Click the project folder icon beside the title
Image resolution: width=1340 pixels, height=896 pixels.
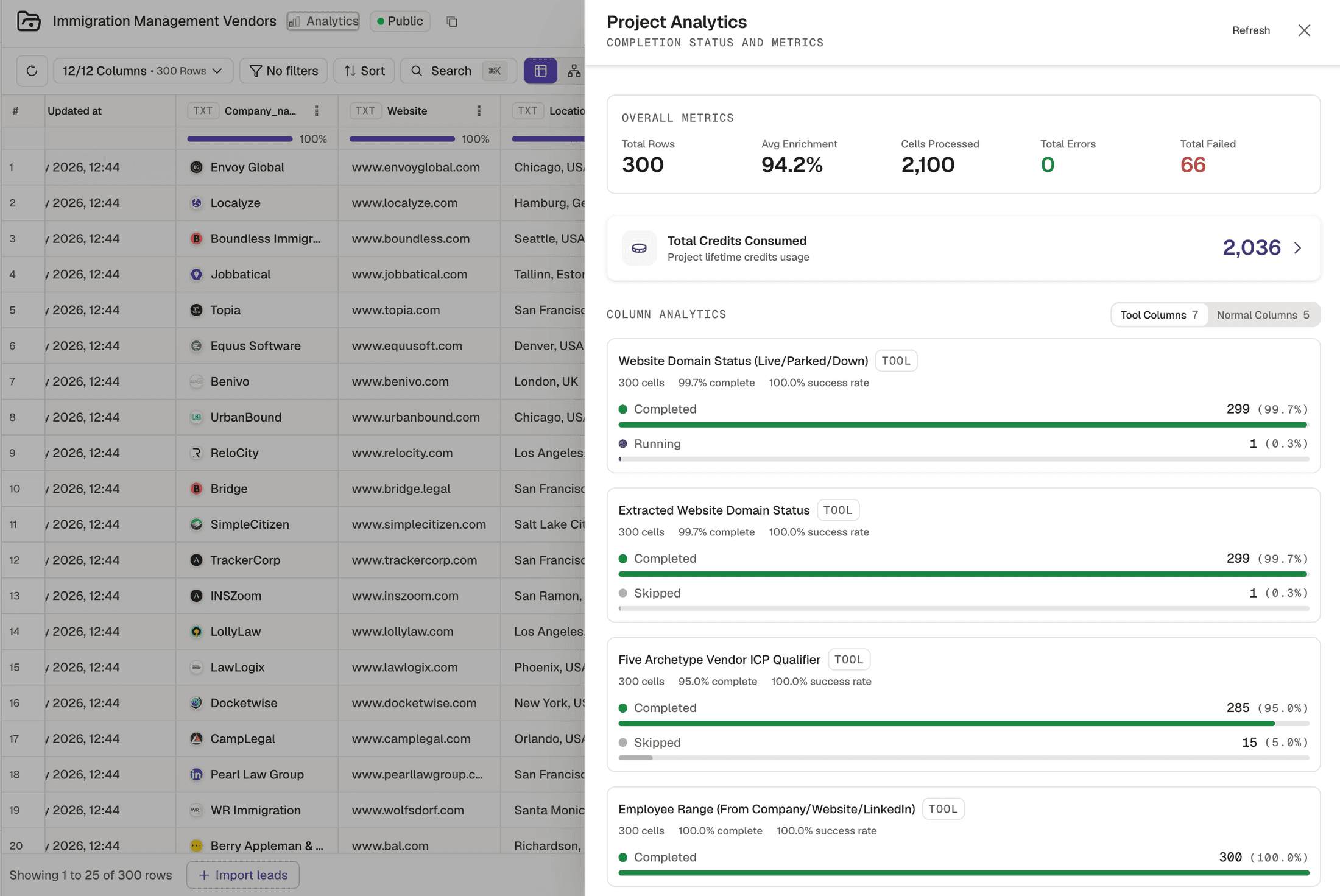pyautogui.click(x=29, y=21)
